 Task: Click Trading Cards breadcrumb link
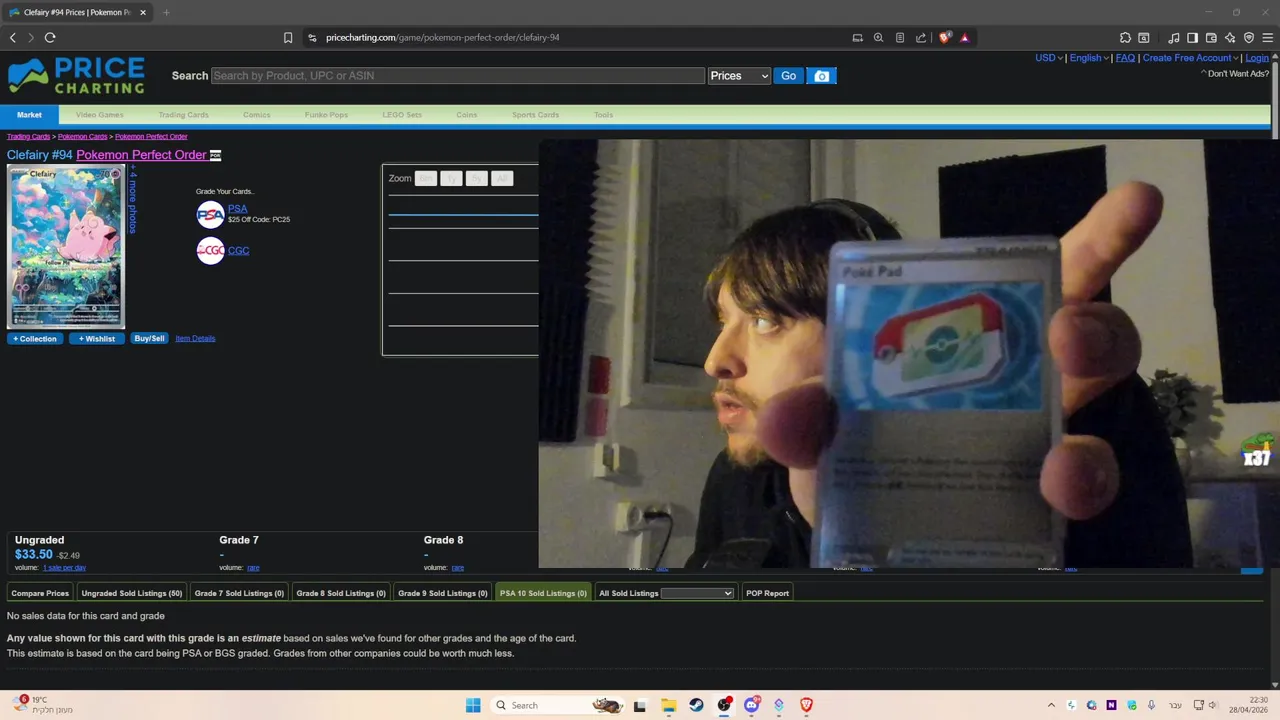pyautogui.click(x=28, y=137)
